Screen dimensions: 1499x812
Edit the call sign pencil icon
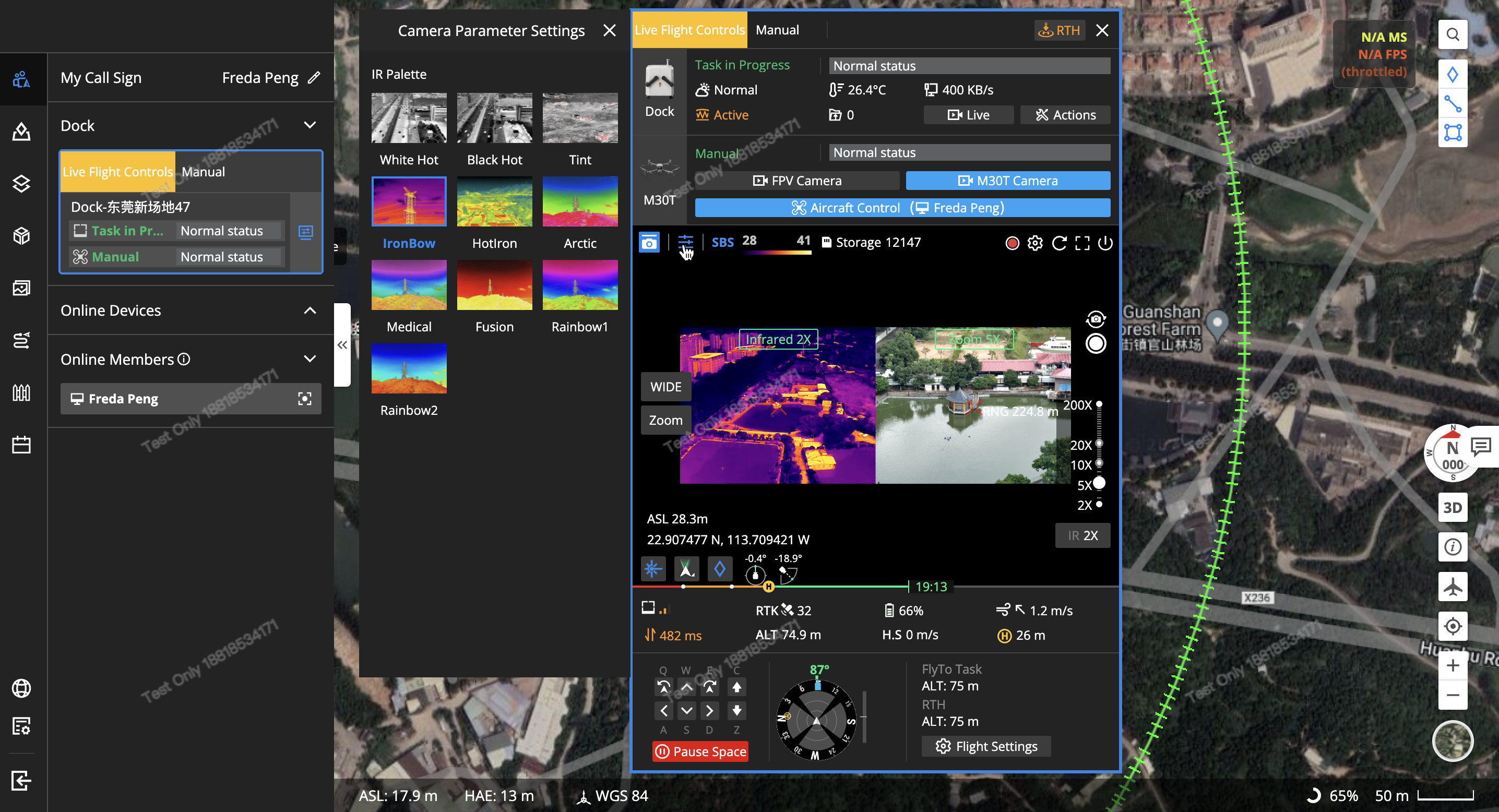click(314, 77)
